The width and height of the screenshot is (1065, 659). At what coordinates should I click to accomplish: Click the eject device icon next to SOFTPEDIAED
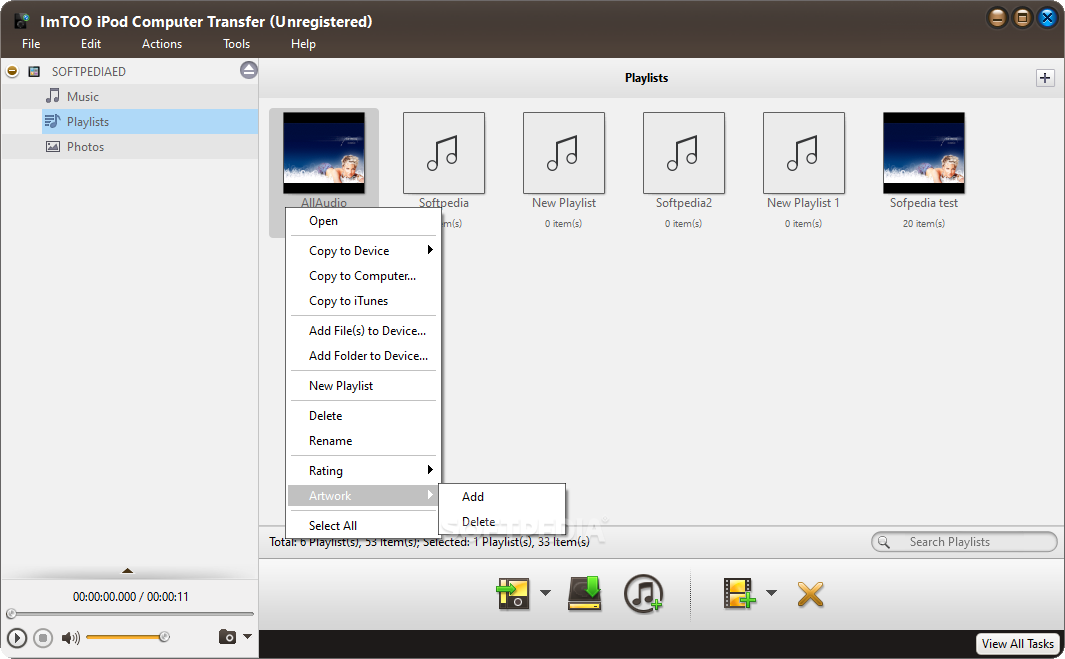[249, 70]
